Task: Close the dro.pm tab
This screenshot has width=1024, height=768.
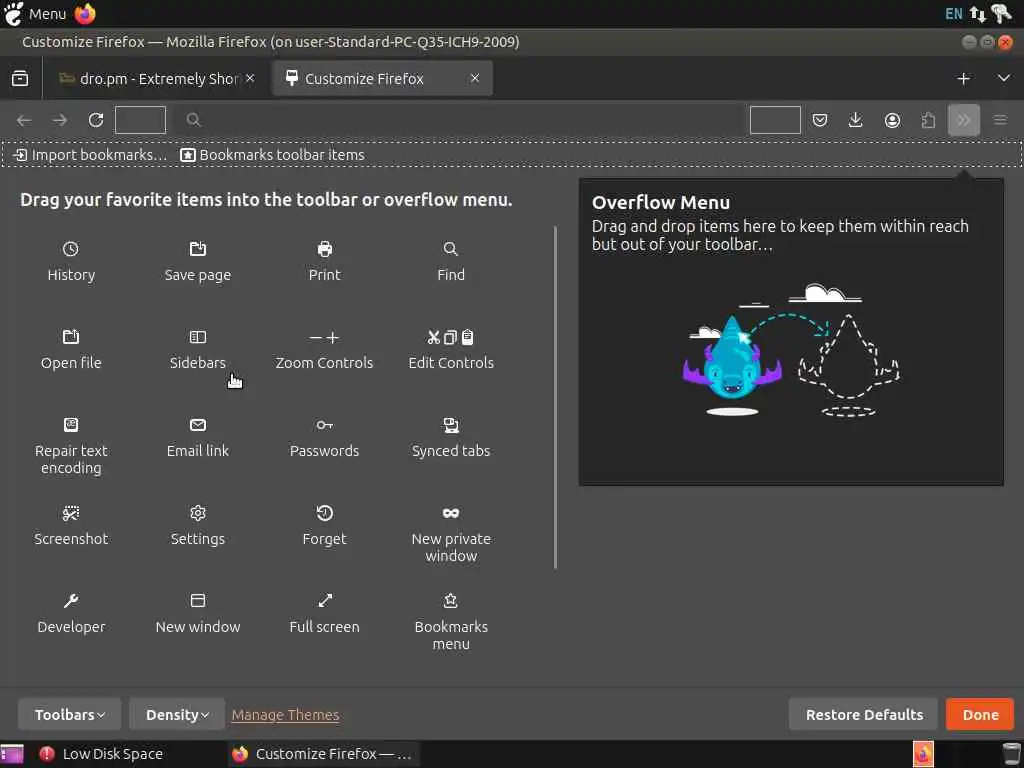Action: (x=250, y=78)
